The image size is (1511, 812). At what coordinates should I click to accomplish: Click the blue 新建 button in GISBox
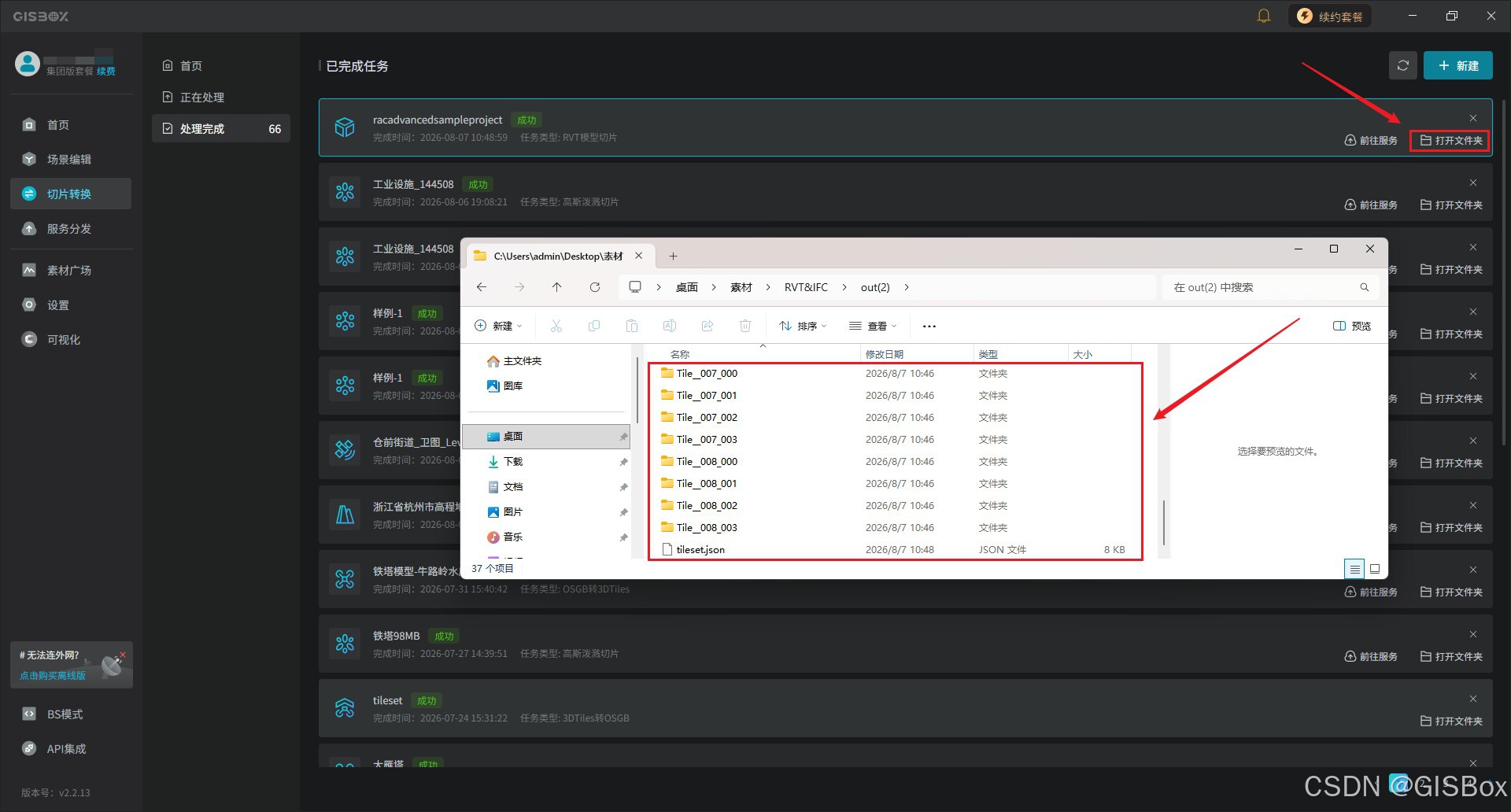[x=1457, y=66]
